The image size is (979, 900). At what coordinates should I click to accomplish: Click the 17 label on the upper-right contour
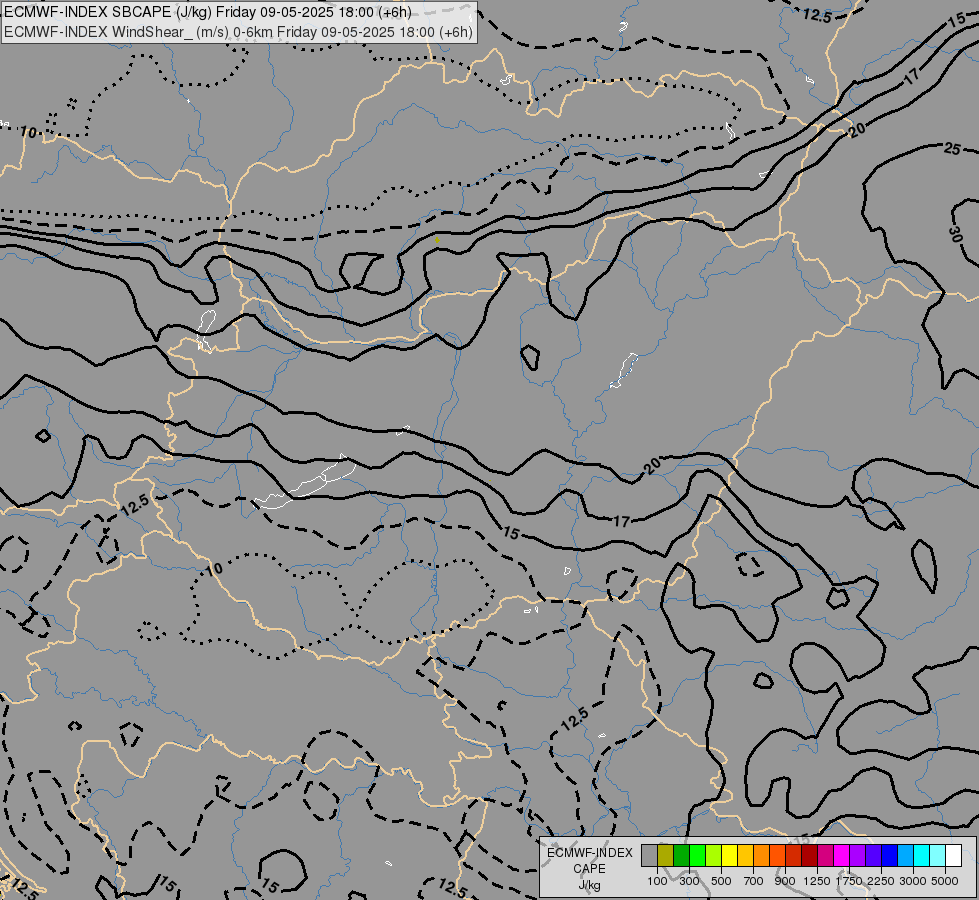pos(912,76)
